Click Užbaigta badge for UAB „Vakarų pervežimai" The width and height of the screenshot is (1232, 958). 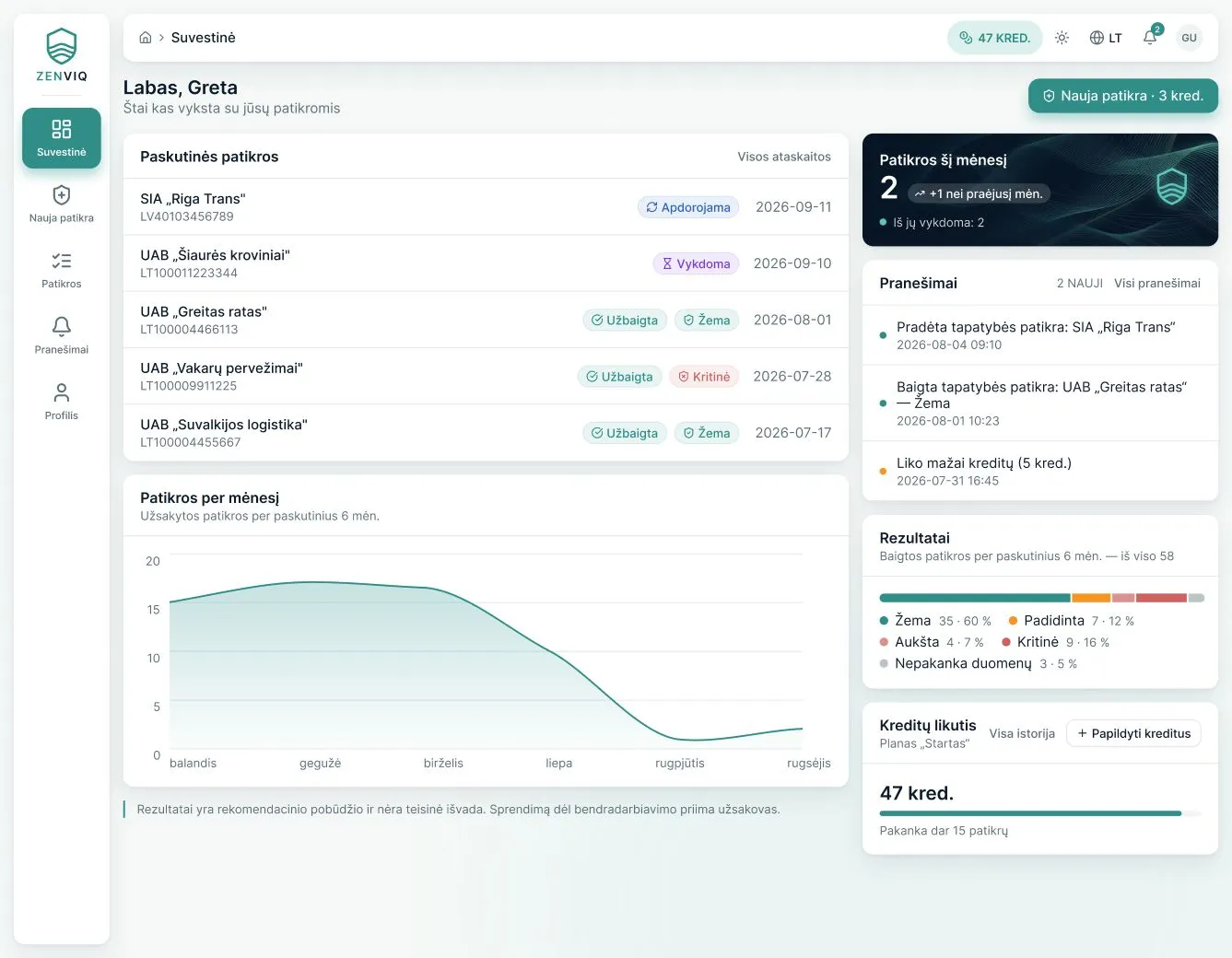coord(619,376)
